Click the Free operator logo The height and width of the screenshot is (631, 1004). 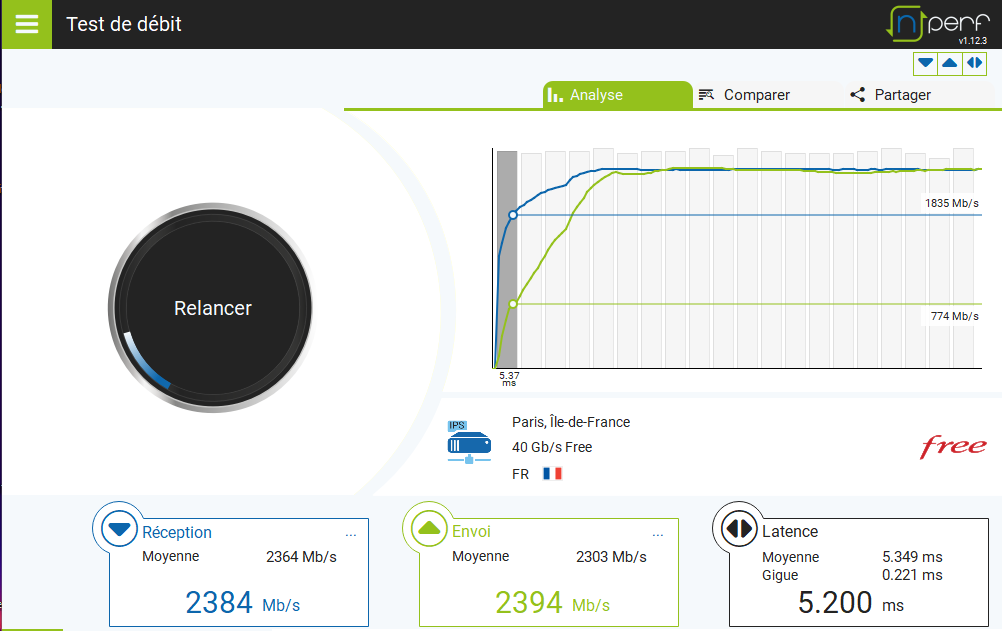point(953,446)
